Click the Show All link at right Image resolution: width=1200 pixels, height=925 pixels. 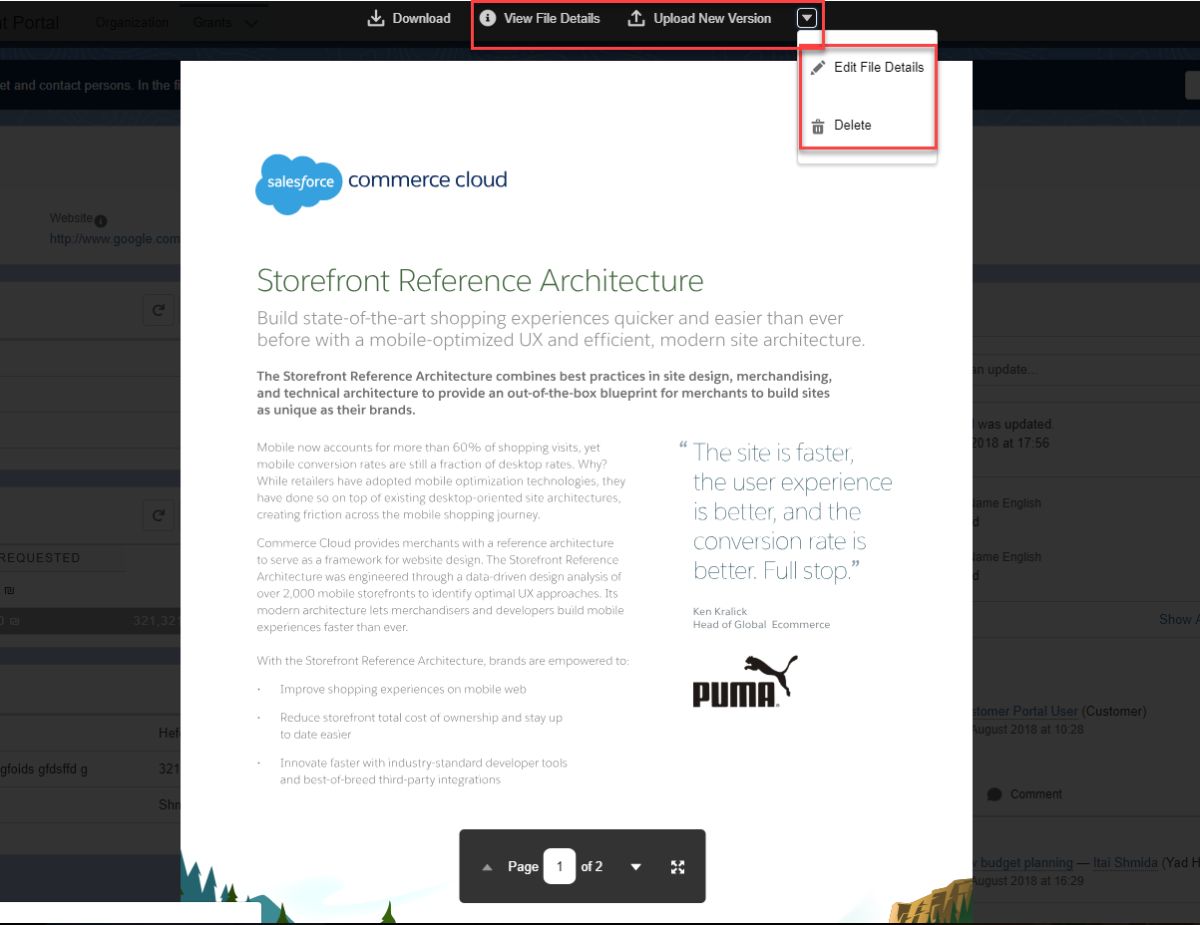click(1179, 619)
